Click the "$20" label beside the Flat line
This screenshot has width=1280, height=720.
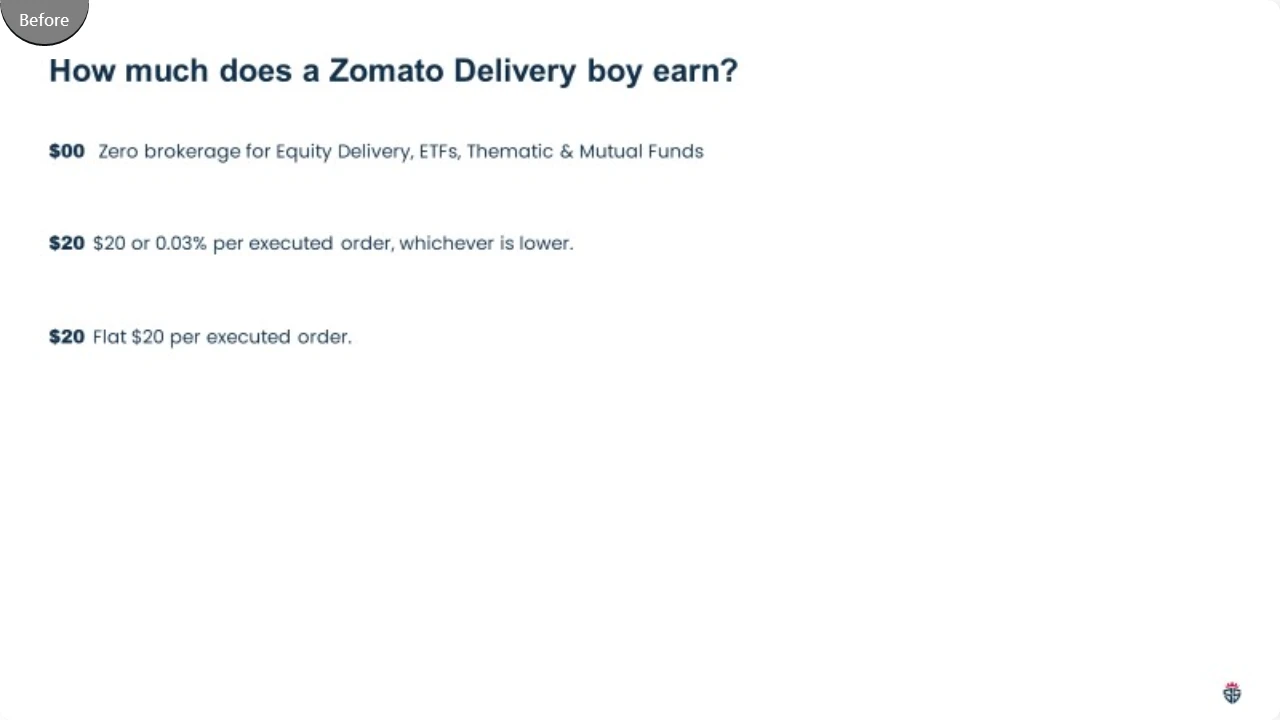(67, 336)
